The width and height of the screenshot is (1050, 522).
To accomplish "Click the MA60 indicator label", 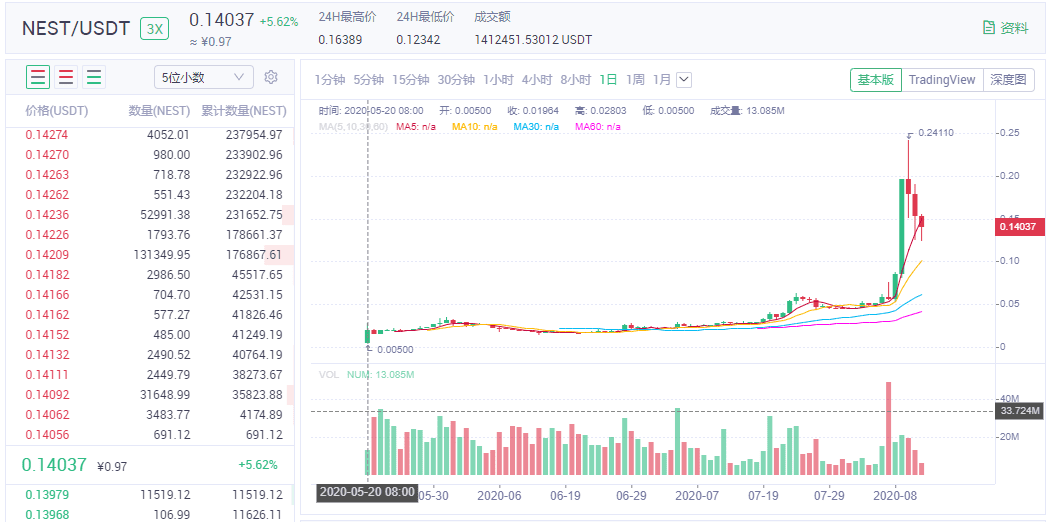I will click(x=598, y=126).
